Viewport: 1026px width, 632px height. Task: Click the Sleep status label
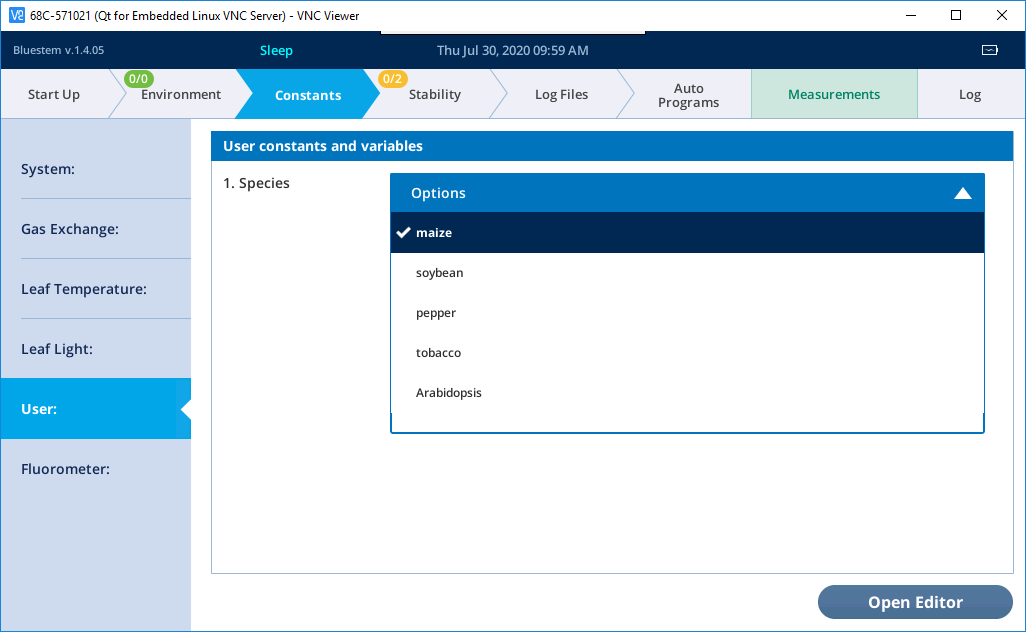pos(276,50)
